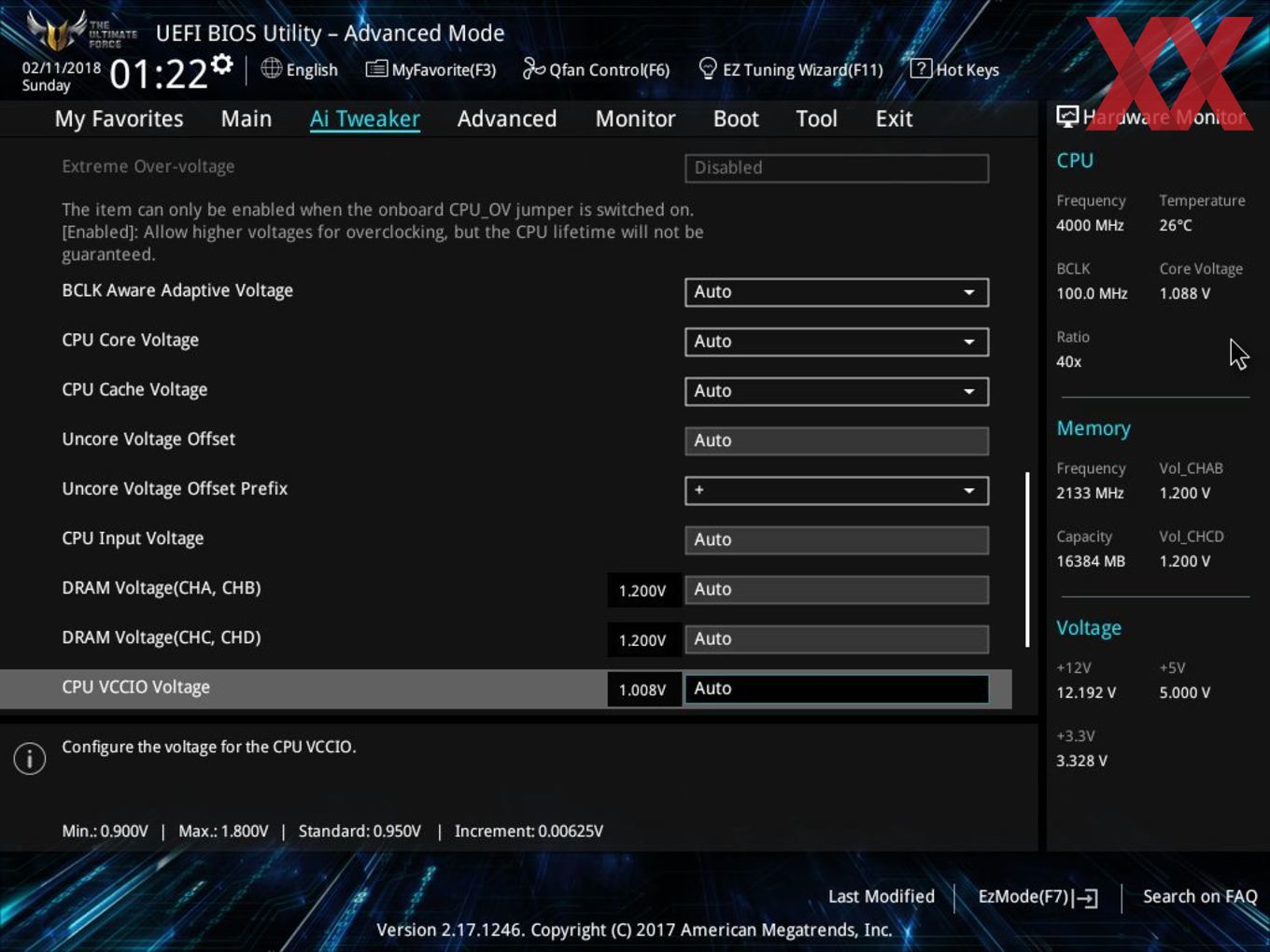Click the globe language icon
The height and width of the screenshot is (952, 1270).
(x=271, y=68)
